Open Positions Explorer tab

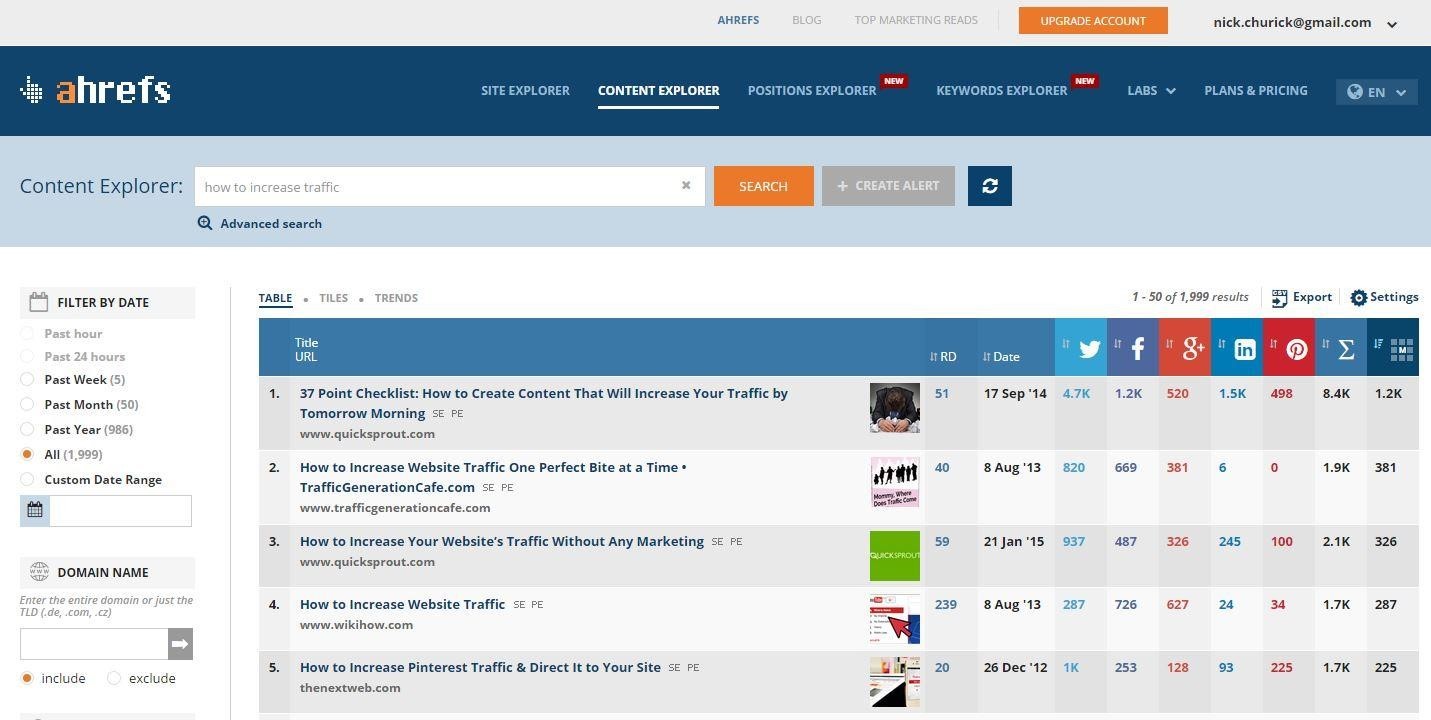pyautogui.click(x=812, y=91)
